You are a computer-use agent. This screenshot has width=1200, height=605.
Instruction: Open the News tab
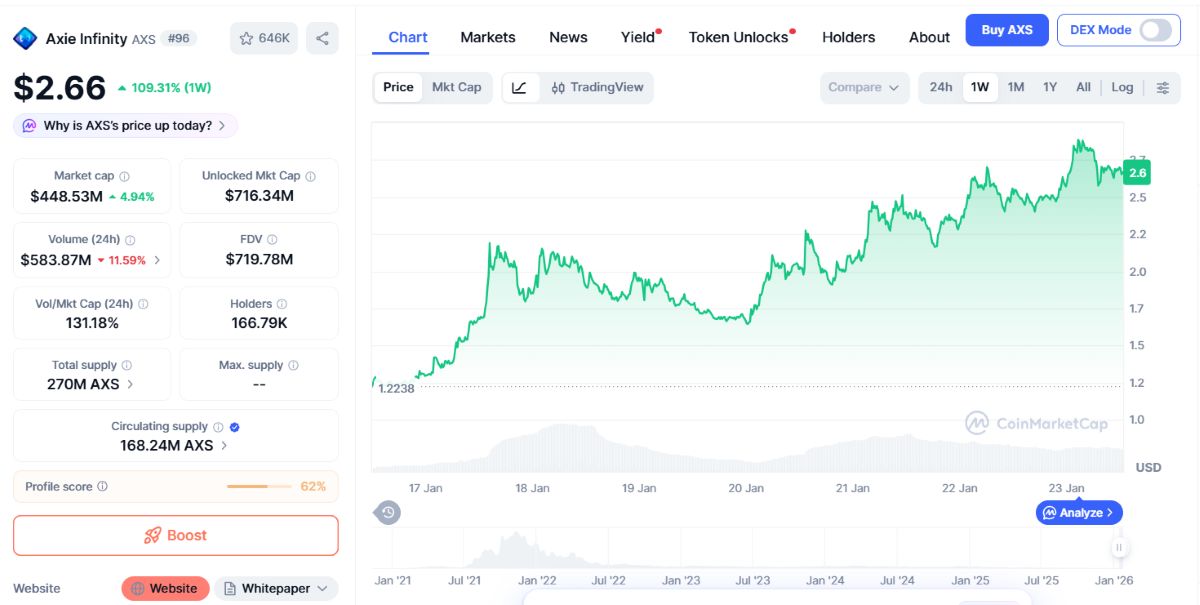point(568,37)
